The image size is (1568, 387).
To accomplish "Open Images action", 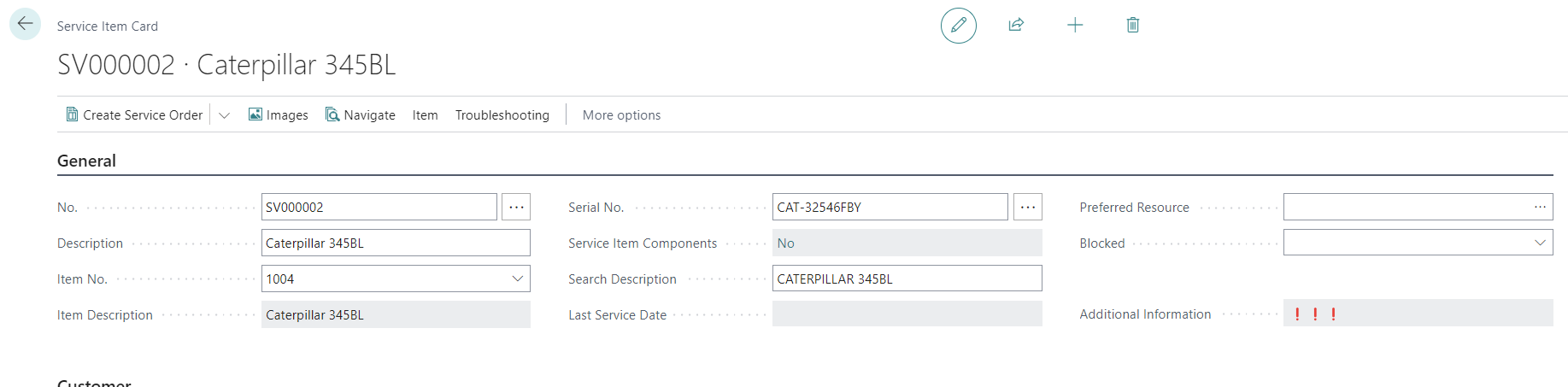I will [x=279, y=115].
